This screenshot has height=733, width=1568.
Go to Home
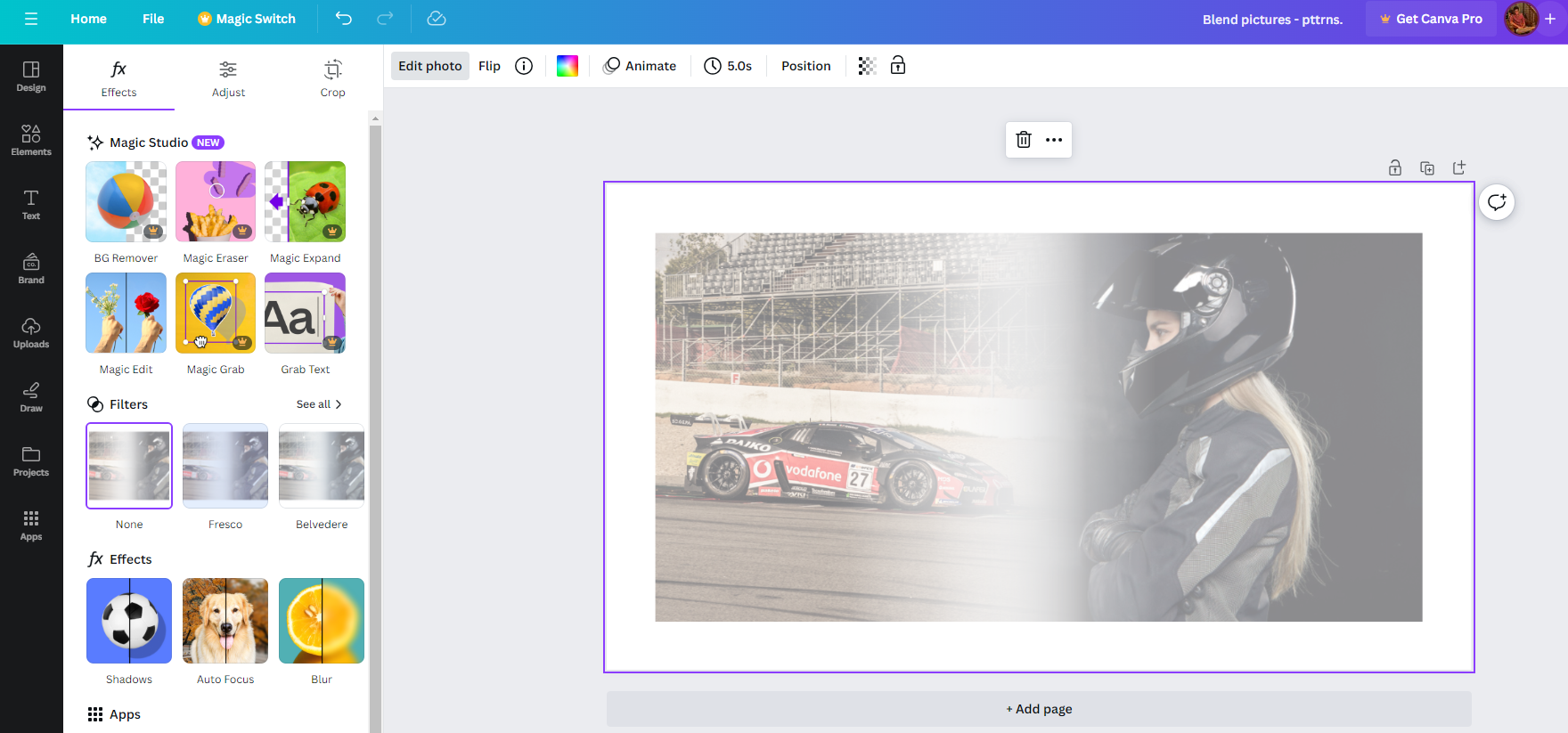[88, 19]
